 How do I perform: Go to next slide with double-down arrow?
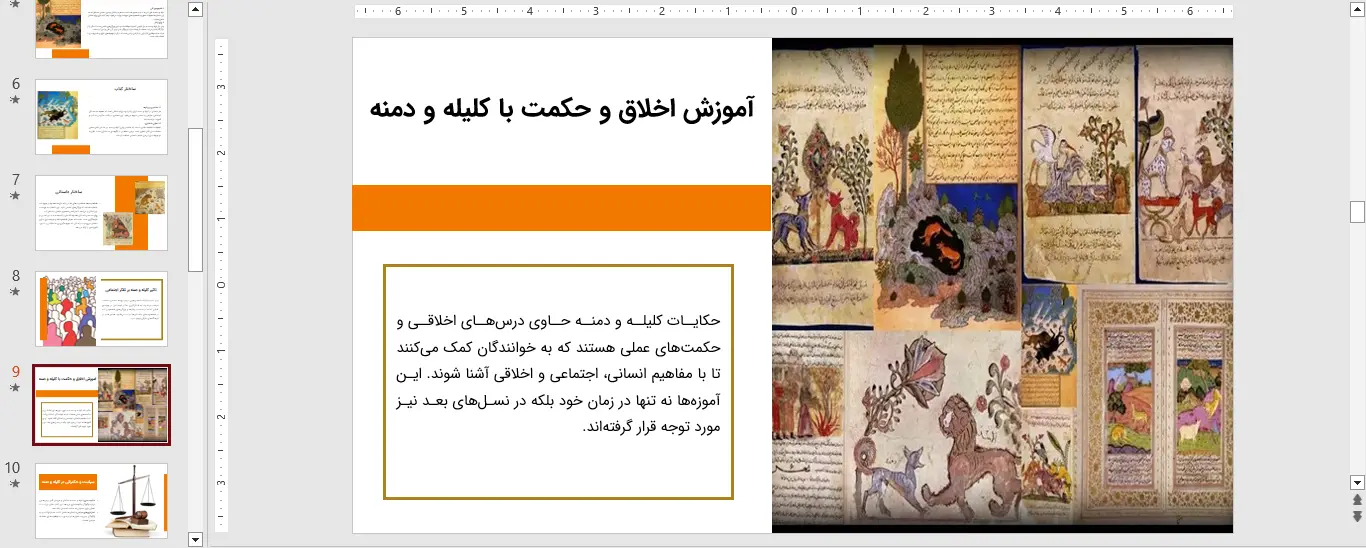click(x=1357, y=516)
